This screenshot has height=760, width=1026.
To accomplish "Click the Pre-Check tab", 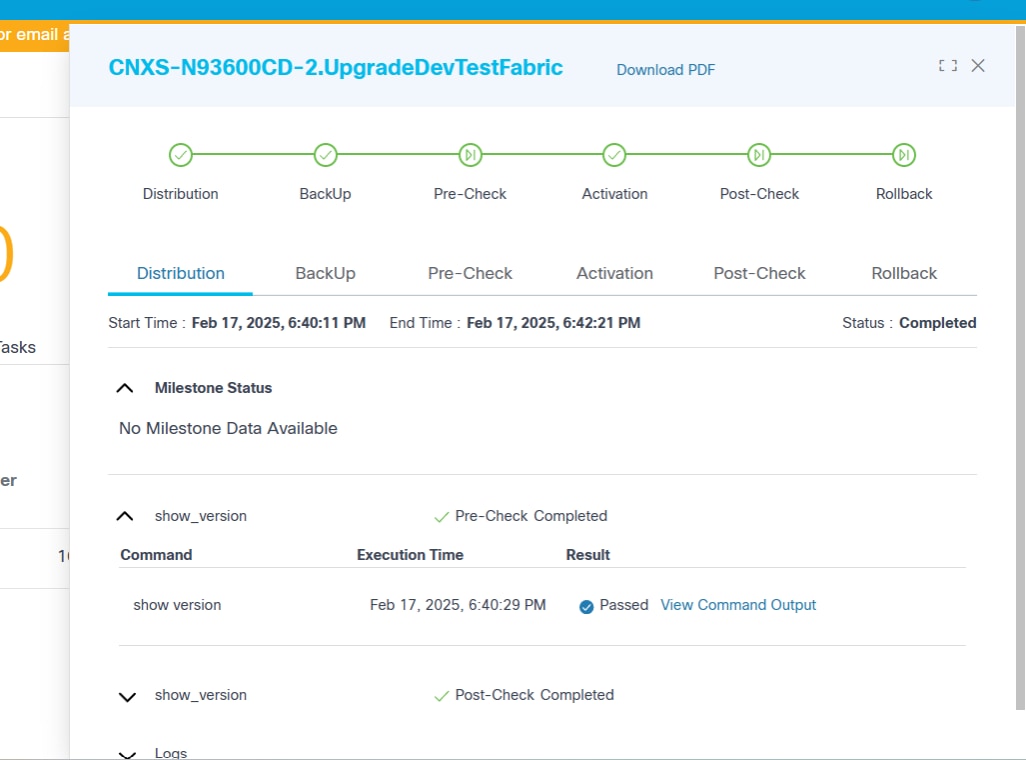I will [x=470, y=273].
